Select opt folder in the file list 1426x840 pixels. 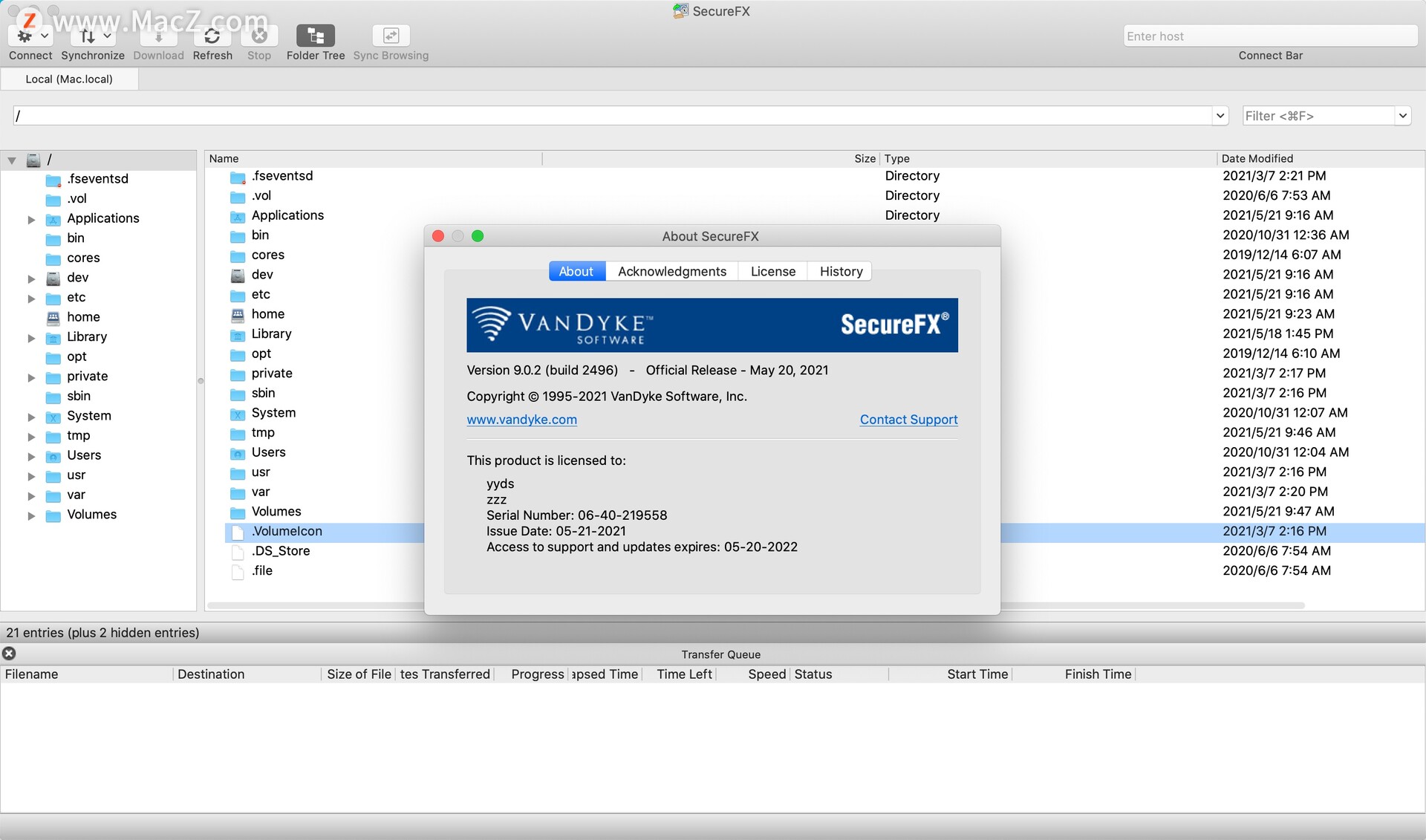pyautogui.click(x=261, y=354)
